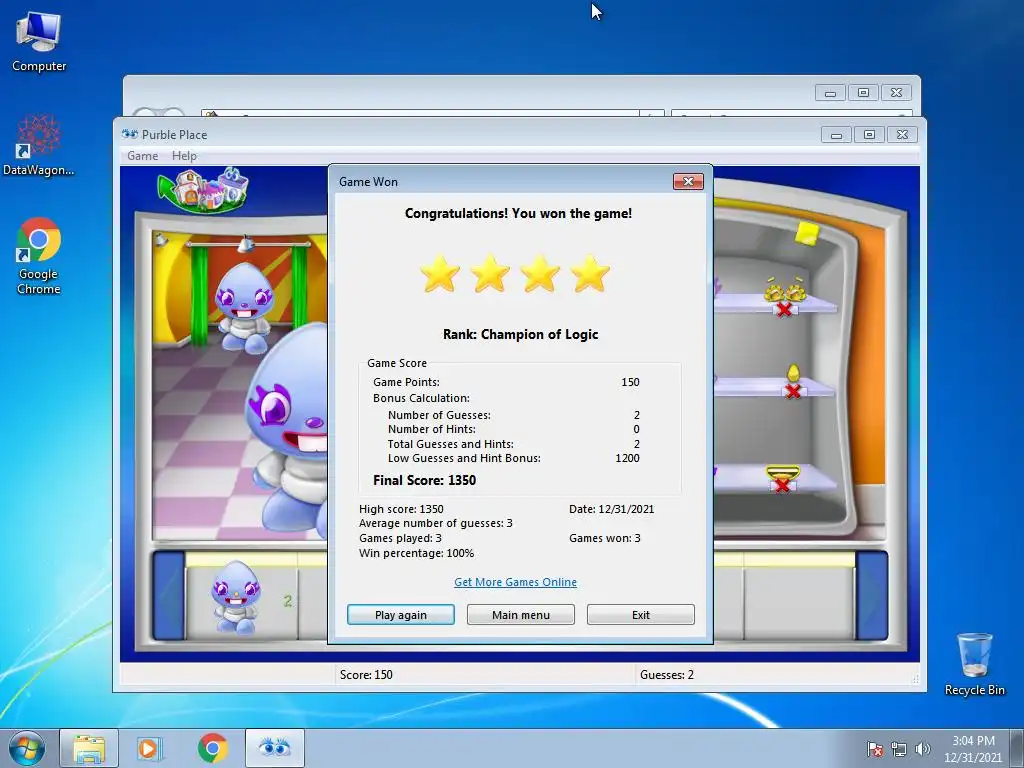
Task: Click the yellow sticky note in the closet
Action: (x=808, y=233)
